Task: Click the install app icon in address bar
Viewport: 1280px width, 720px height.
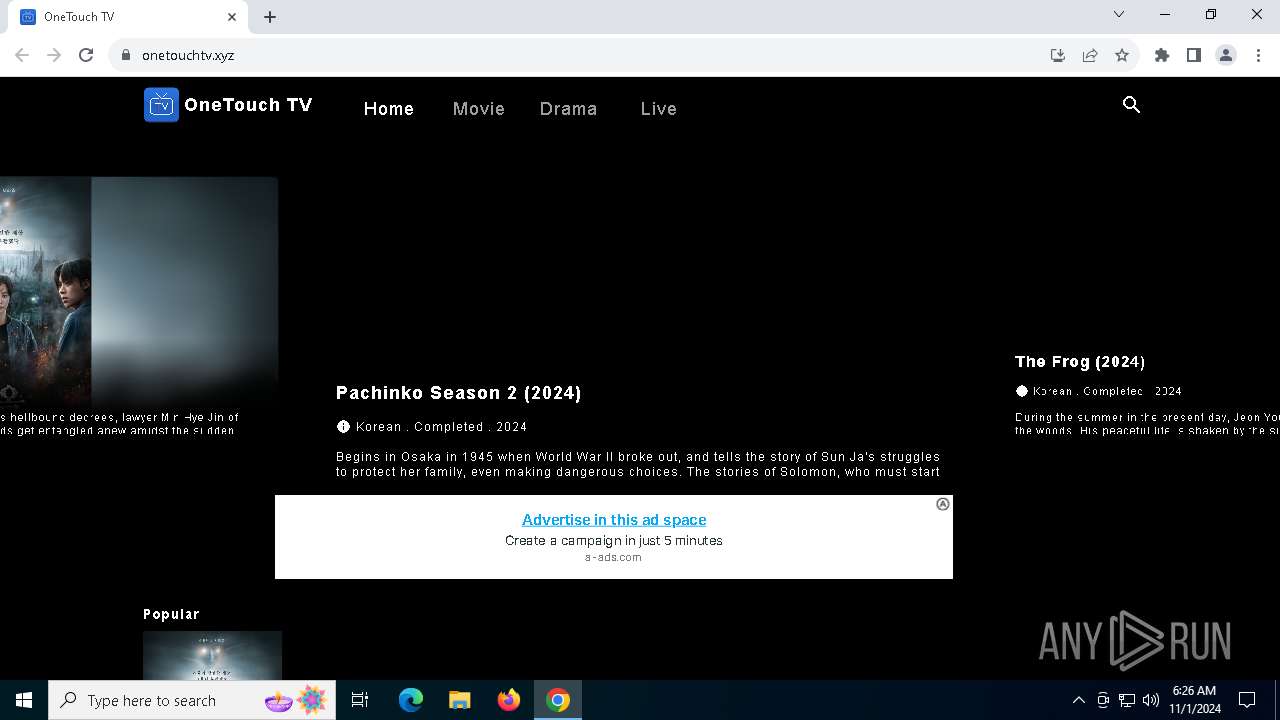Action: 1058,55
